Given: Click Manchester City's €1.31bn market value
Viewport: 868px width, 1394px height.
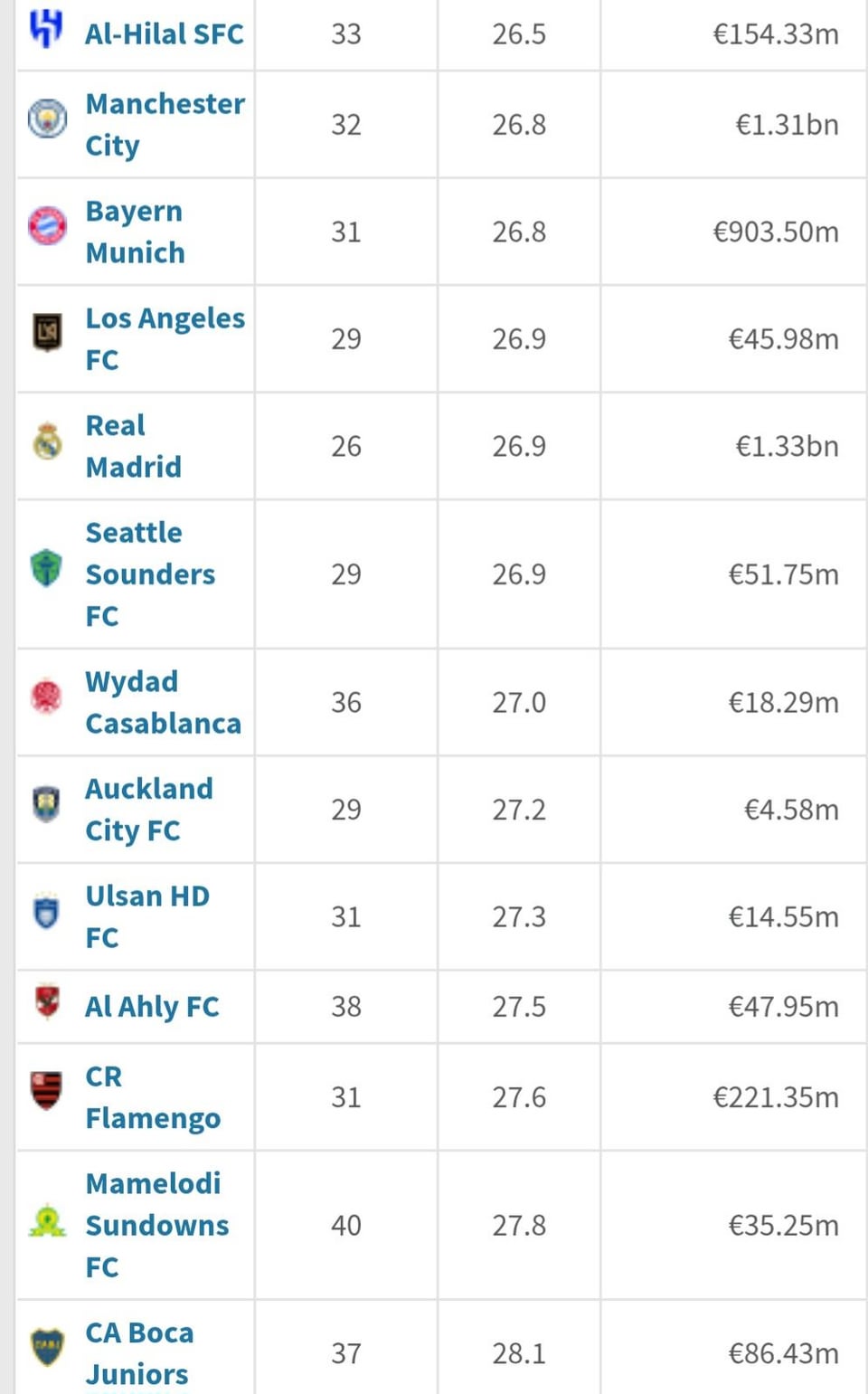Looking at the screenshot, I should coord(787,125).
